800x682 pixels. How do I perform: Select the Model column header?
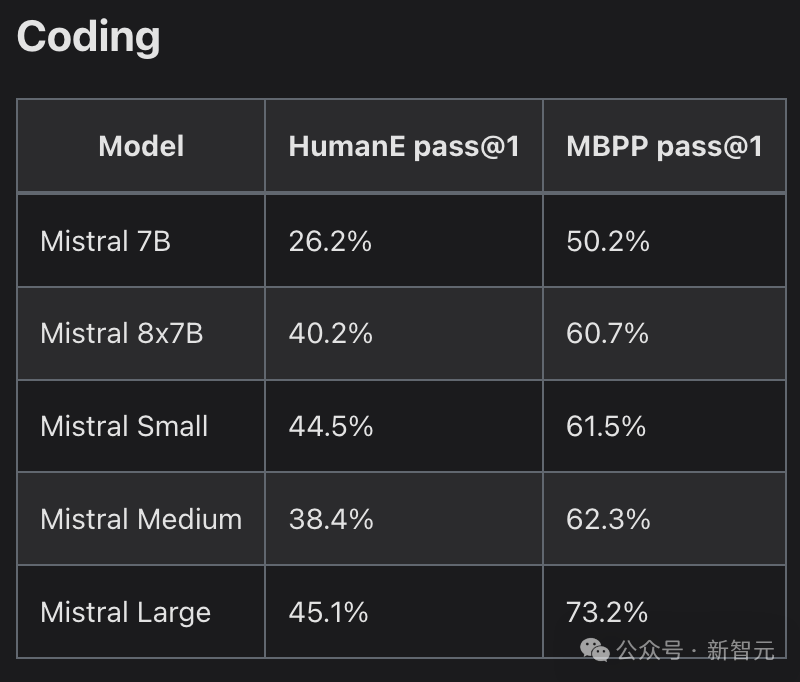(x=141, y=147)
